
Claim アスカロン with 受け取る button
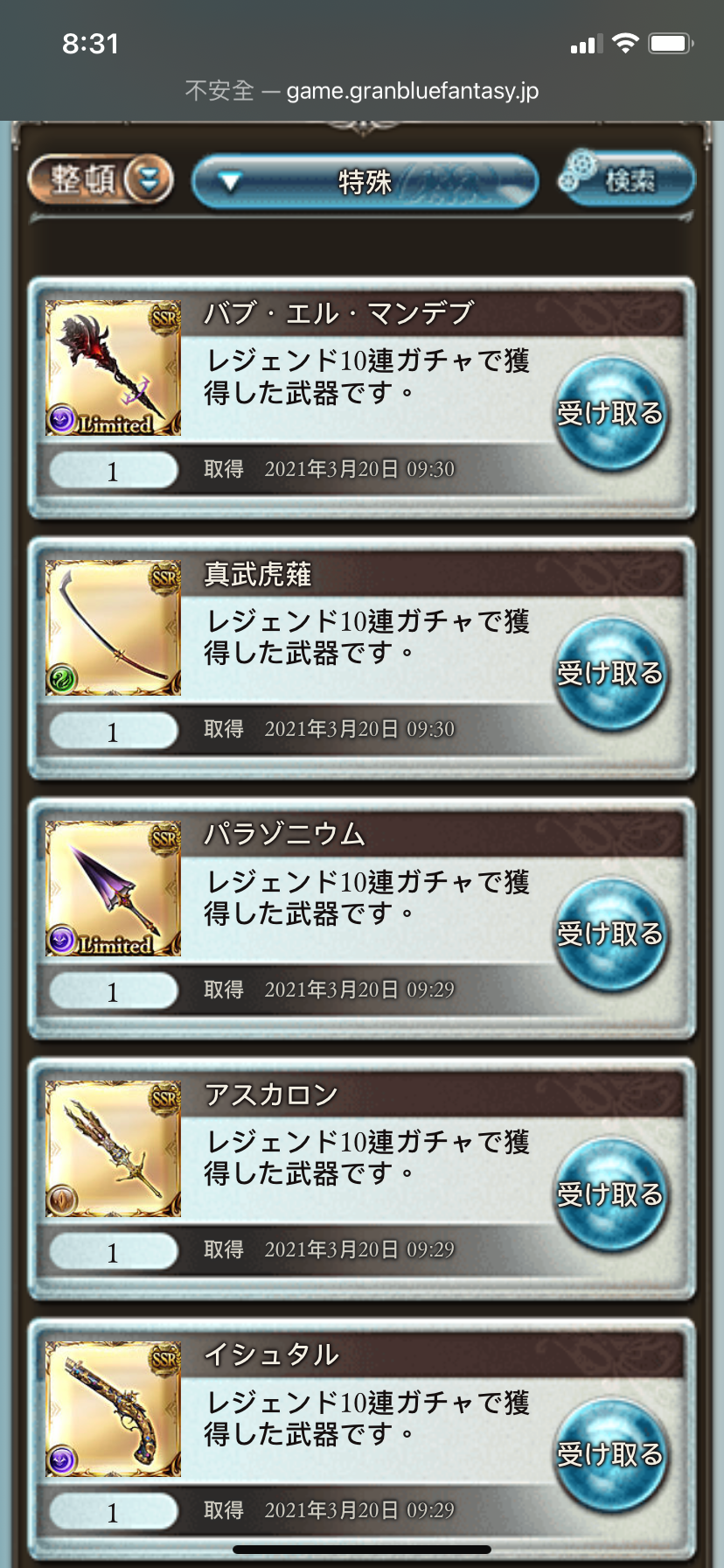pos(610,1193)
